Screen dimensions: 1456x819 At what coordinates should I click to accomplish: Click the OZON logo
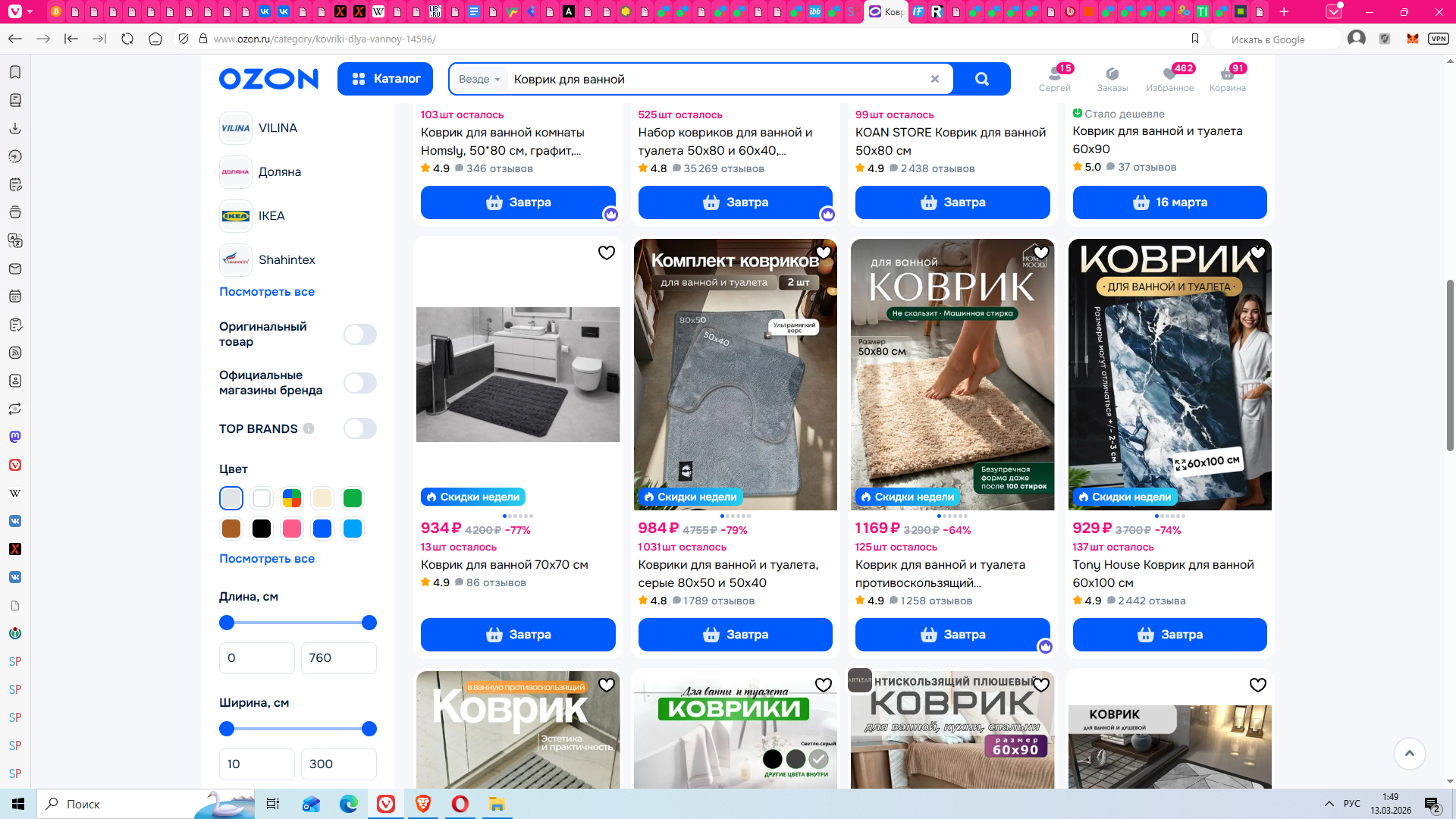[x=268, y=79]
